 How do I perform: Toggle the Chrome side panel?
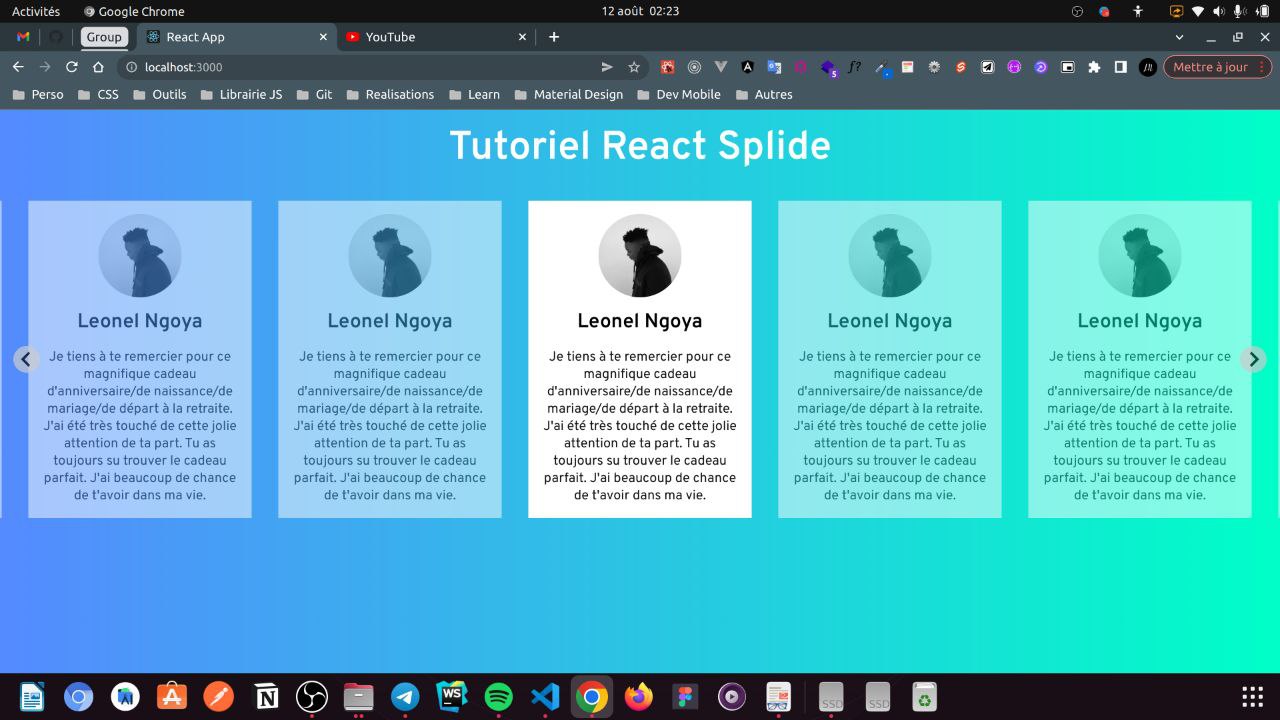(1121, 67)
